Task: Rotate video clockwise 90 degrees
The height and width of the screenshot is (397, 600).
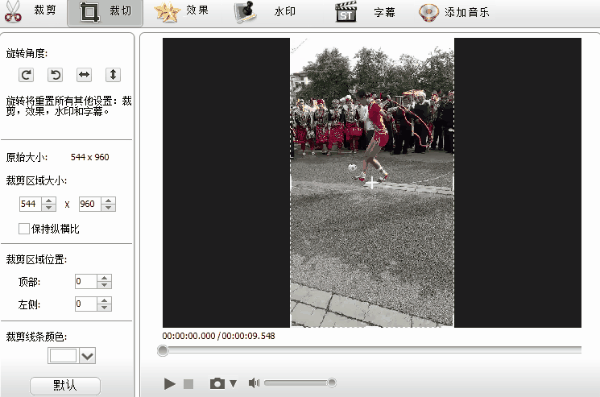Action: tap(26, 75)
